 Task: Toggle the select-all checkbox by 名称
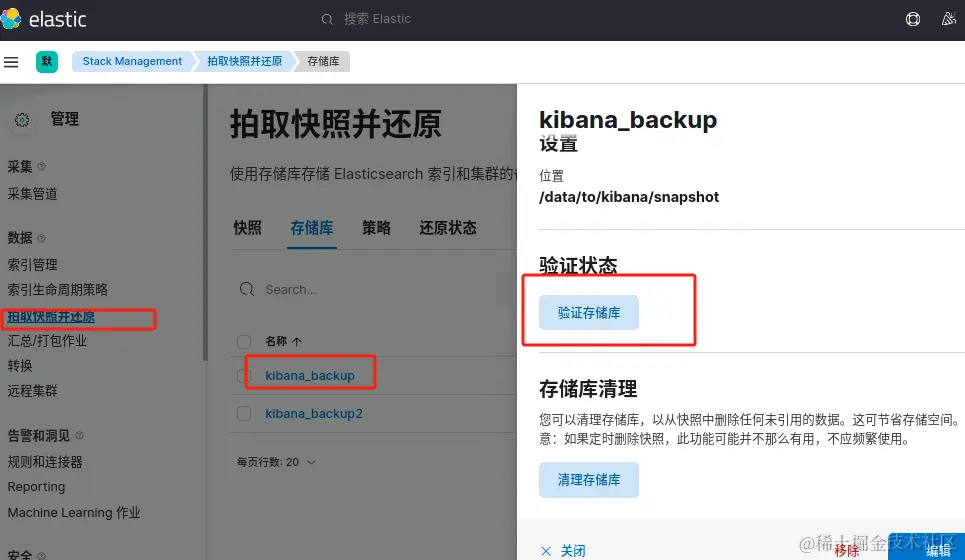tap(244, 342)
